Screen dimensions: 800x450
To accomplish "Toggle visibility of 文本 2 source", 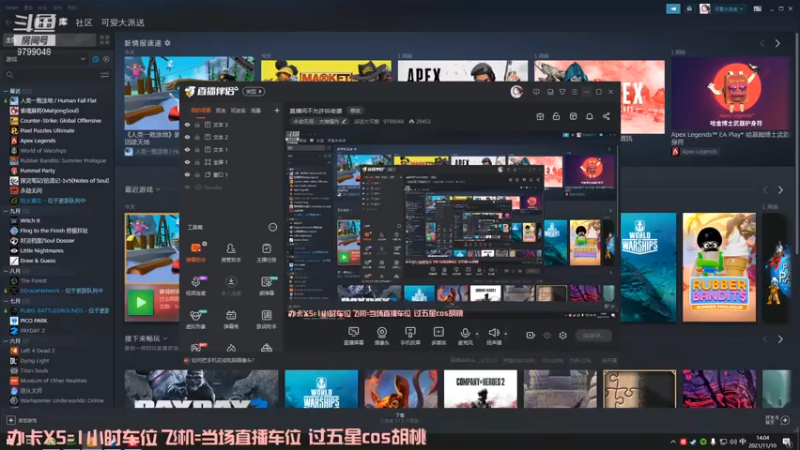I will (x=187, y=137).
